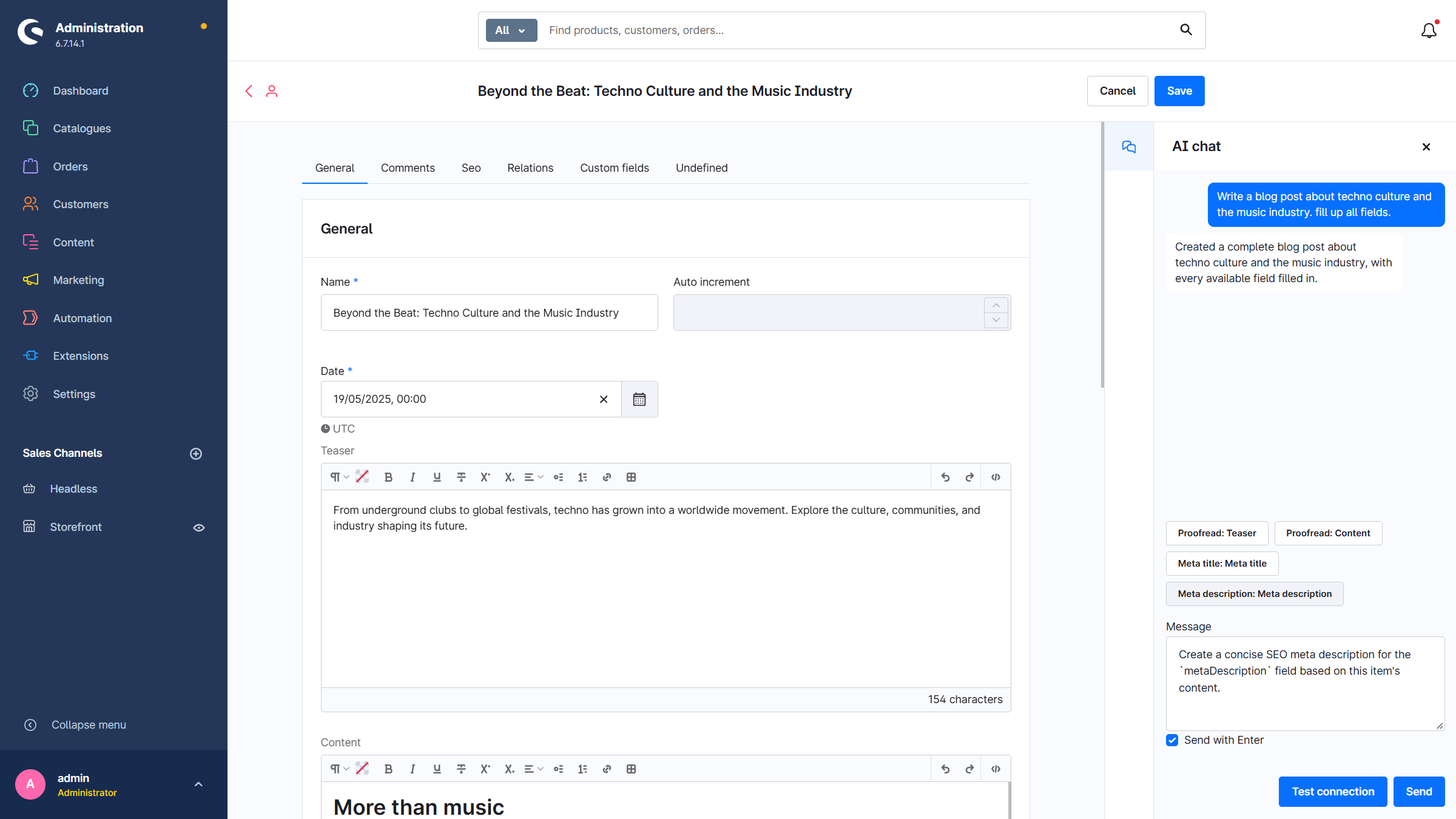Open paragraph format dropdown in Teaser toolbar
1456x819 pixels.
point(339,477)
